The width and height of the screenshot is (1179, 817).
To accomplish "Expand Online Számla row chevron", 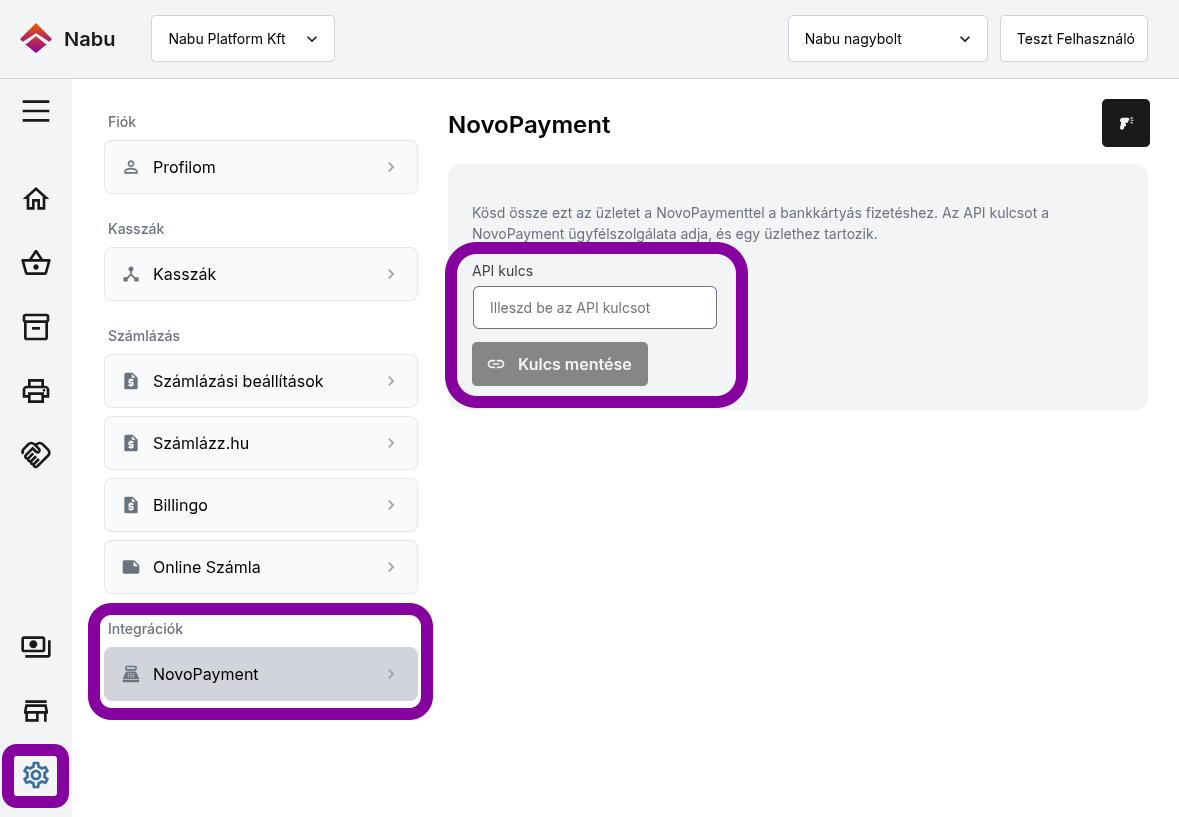I will (x=391, y=567).
